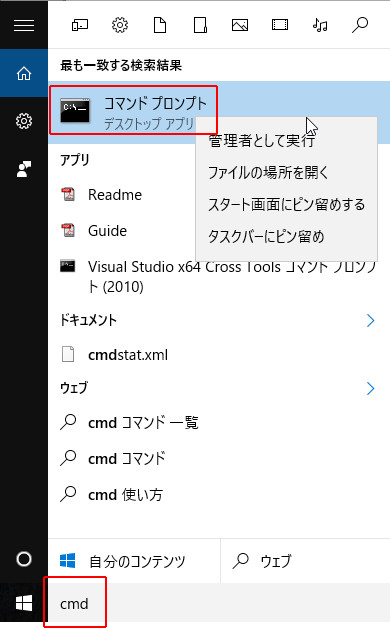This screenshot has width=390, height=628.
Task: Click the Readme PDF icon
Action: pyautogui.click(x=68, y=195)
